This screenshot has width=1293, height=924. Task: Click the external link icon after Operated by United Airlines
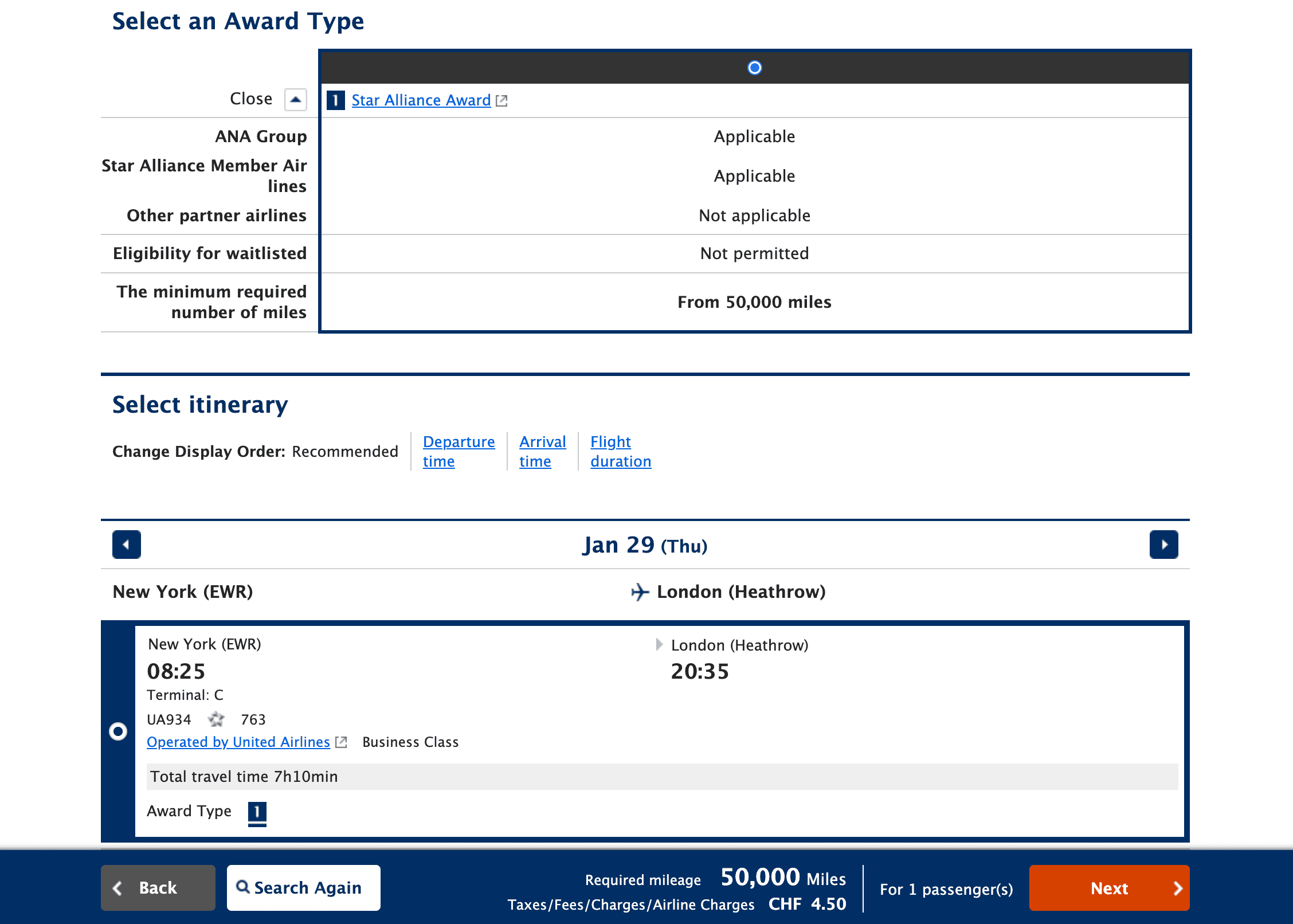coord(340,742)
